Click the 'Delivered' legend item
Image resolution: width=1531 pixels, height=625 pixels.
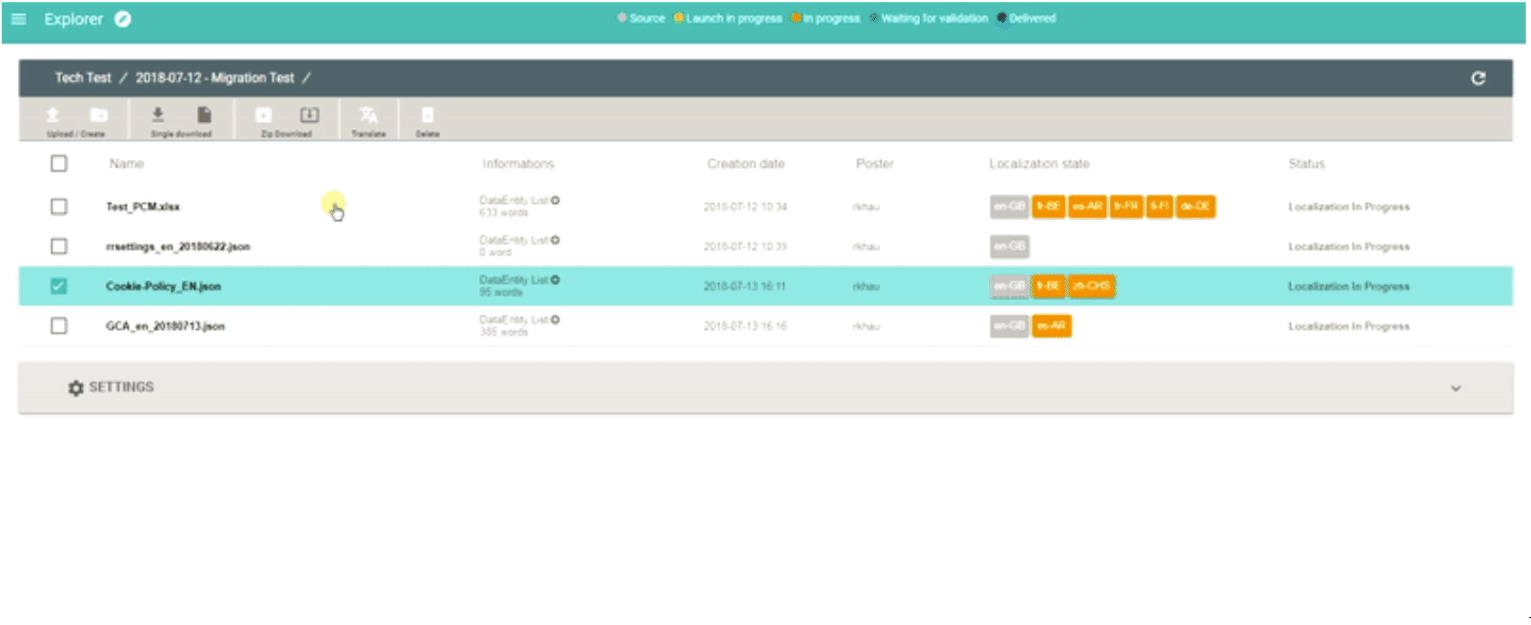tap(1026, 18)
